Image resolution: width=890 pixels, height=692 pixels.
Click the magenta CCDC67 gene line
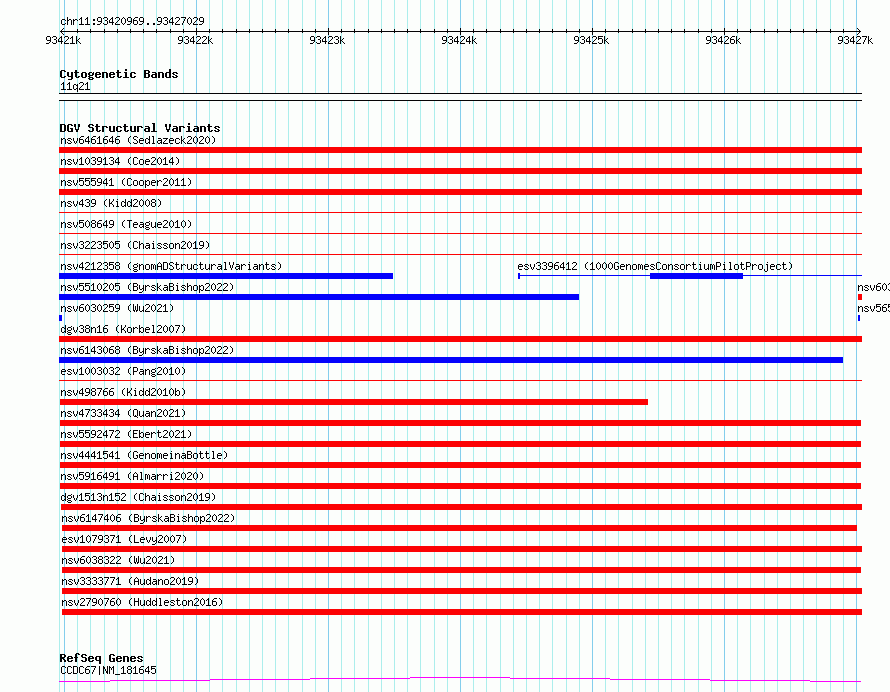click(460, 679)
